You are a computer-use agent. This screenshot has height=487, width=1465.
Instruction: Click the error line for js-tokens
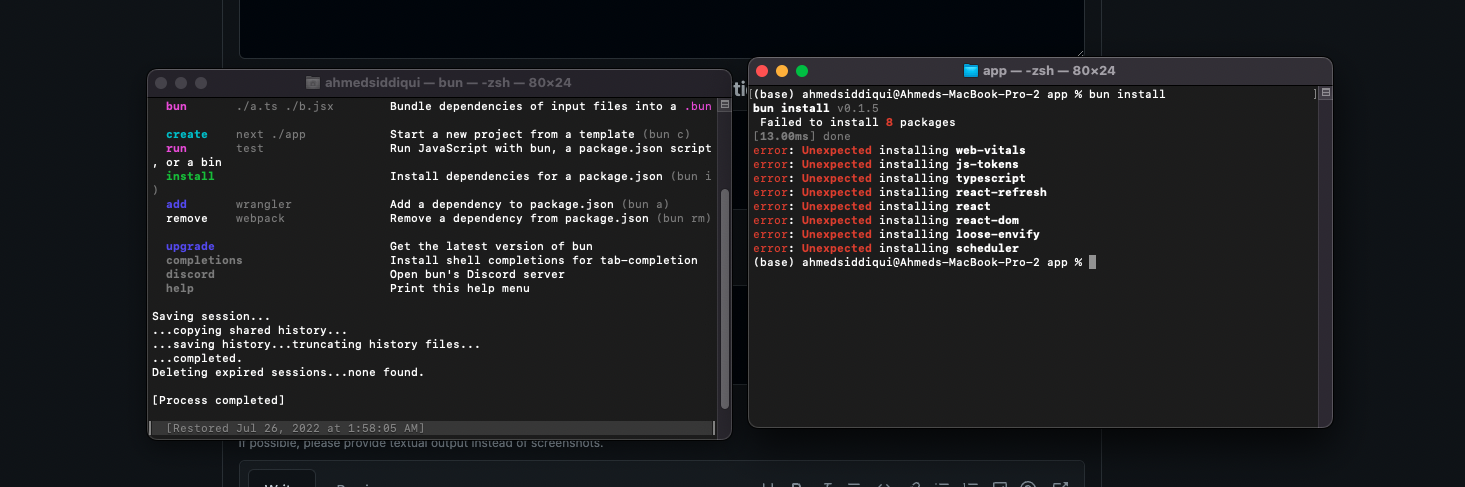(886, 164)
